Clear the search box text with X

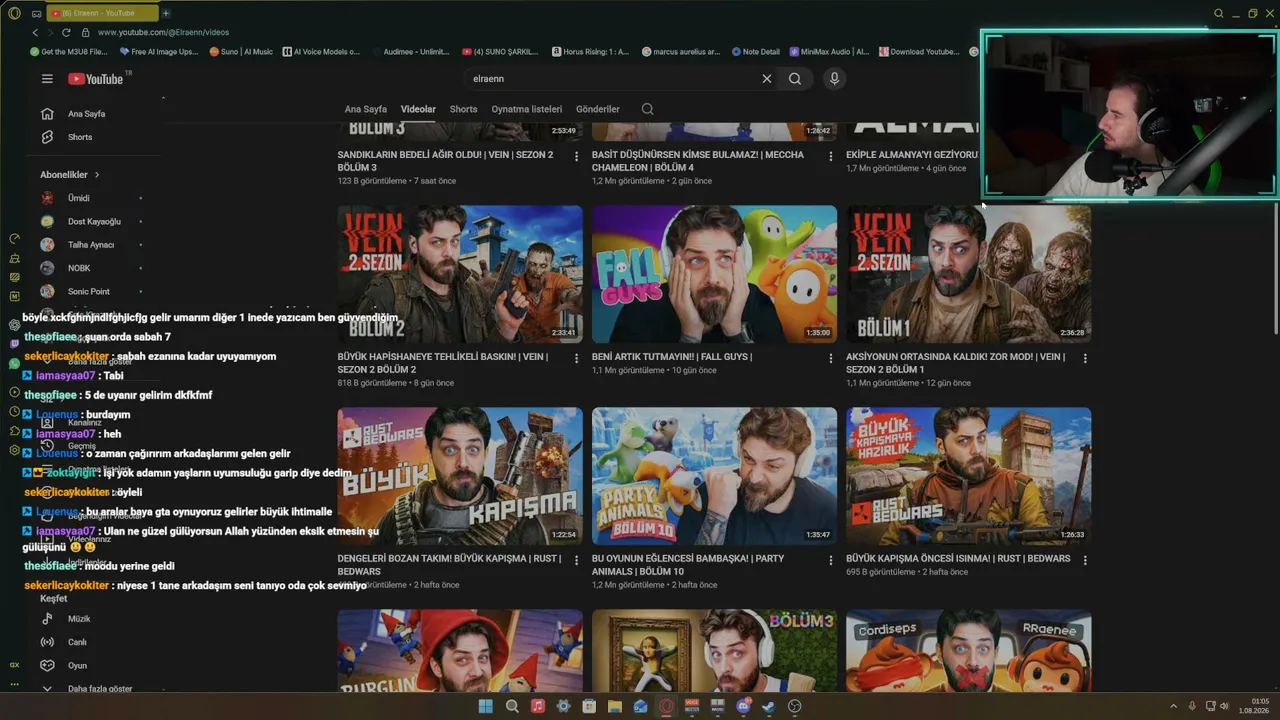pyautogui.click(x=767, y=79)
